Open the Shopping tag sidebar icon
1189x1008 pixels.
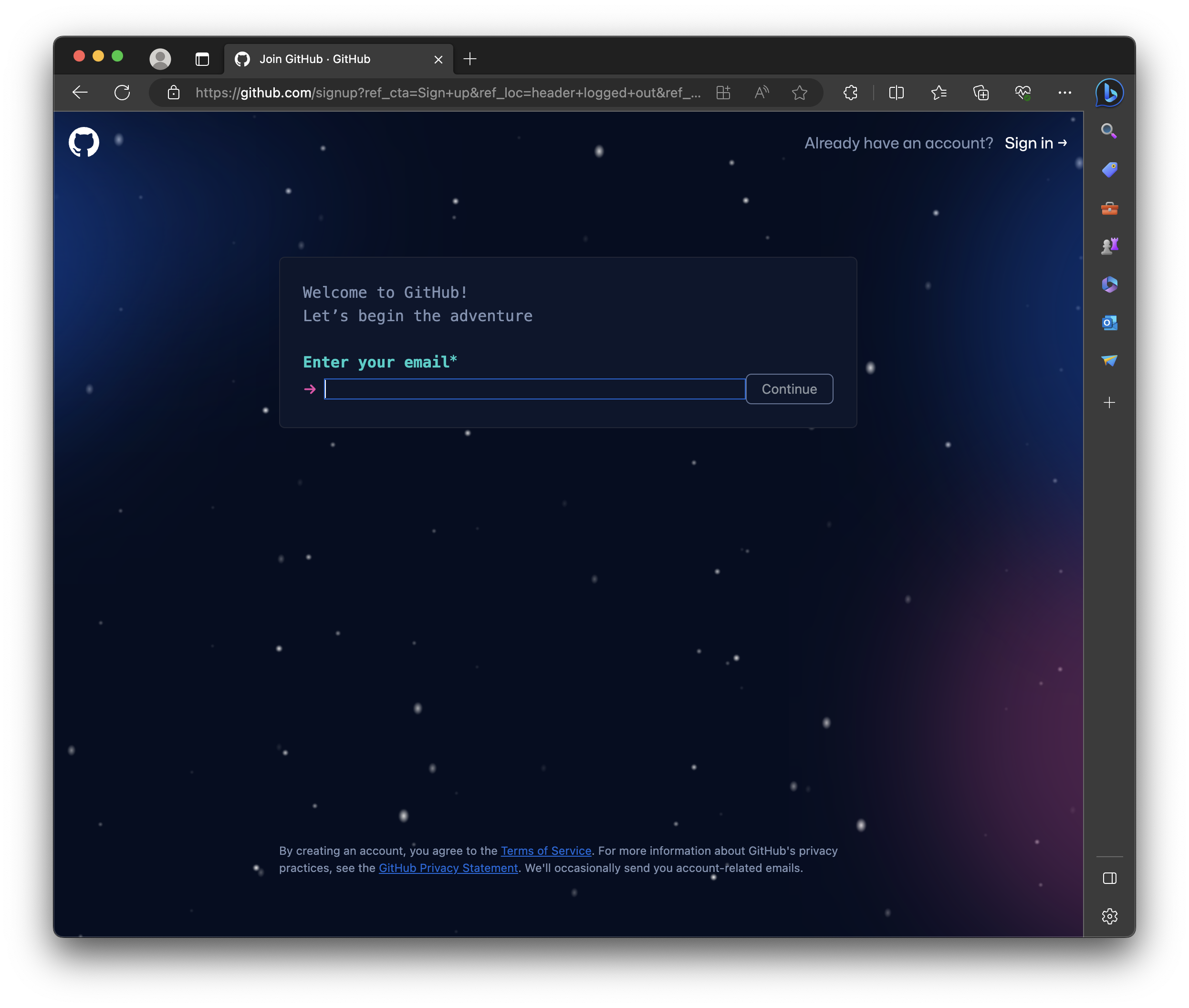tap(1109, 170)
